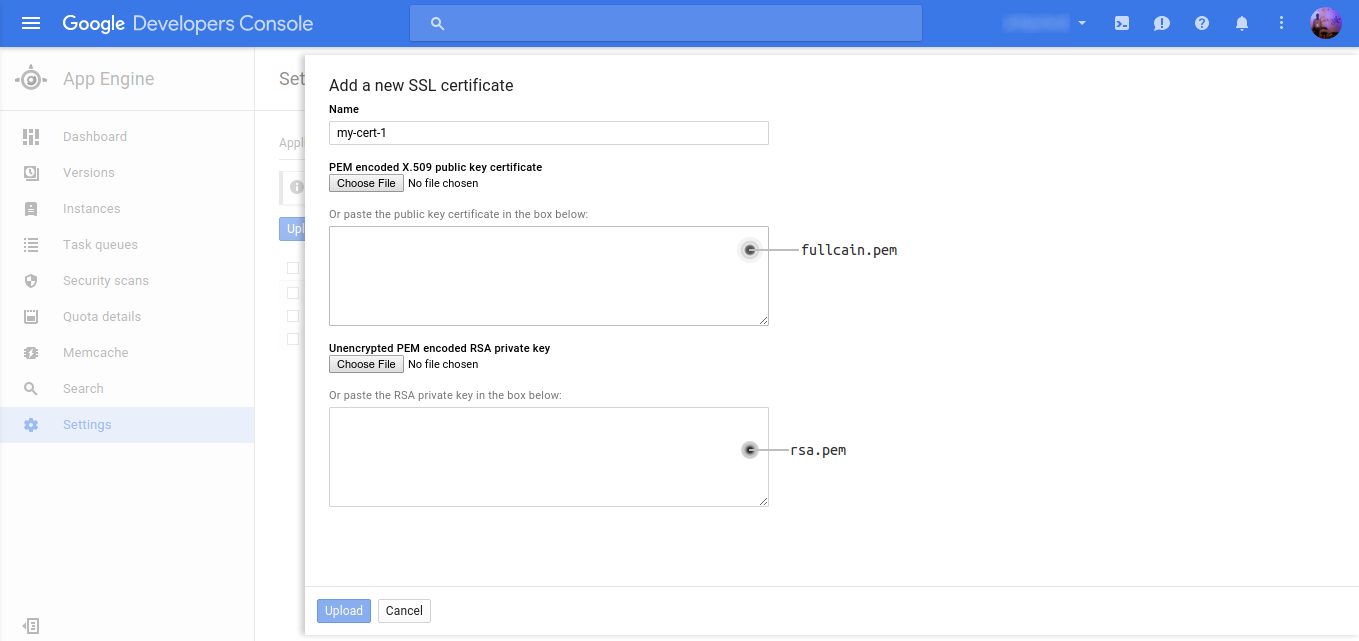This screenshot has width=1359, height=641.
Task: Click the Settings gear icon in sidebar
Action: [31, 425]
